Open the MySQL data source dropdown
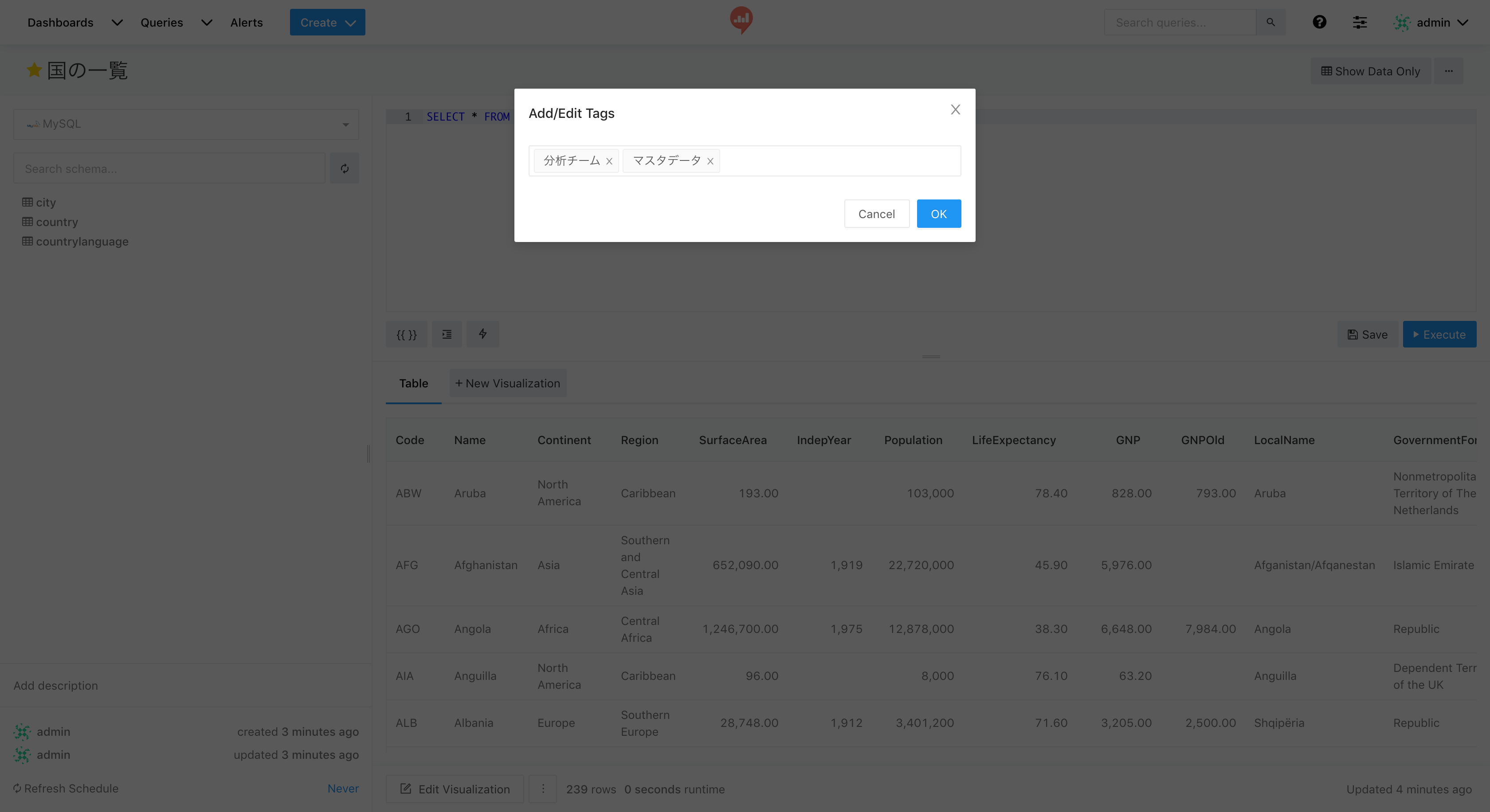 click(x=186, y=124)
